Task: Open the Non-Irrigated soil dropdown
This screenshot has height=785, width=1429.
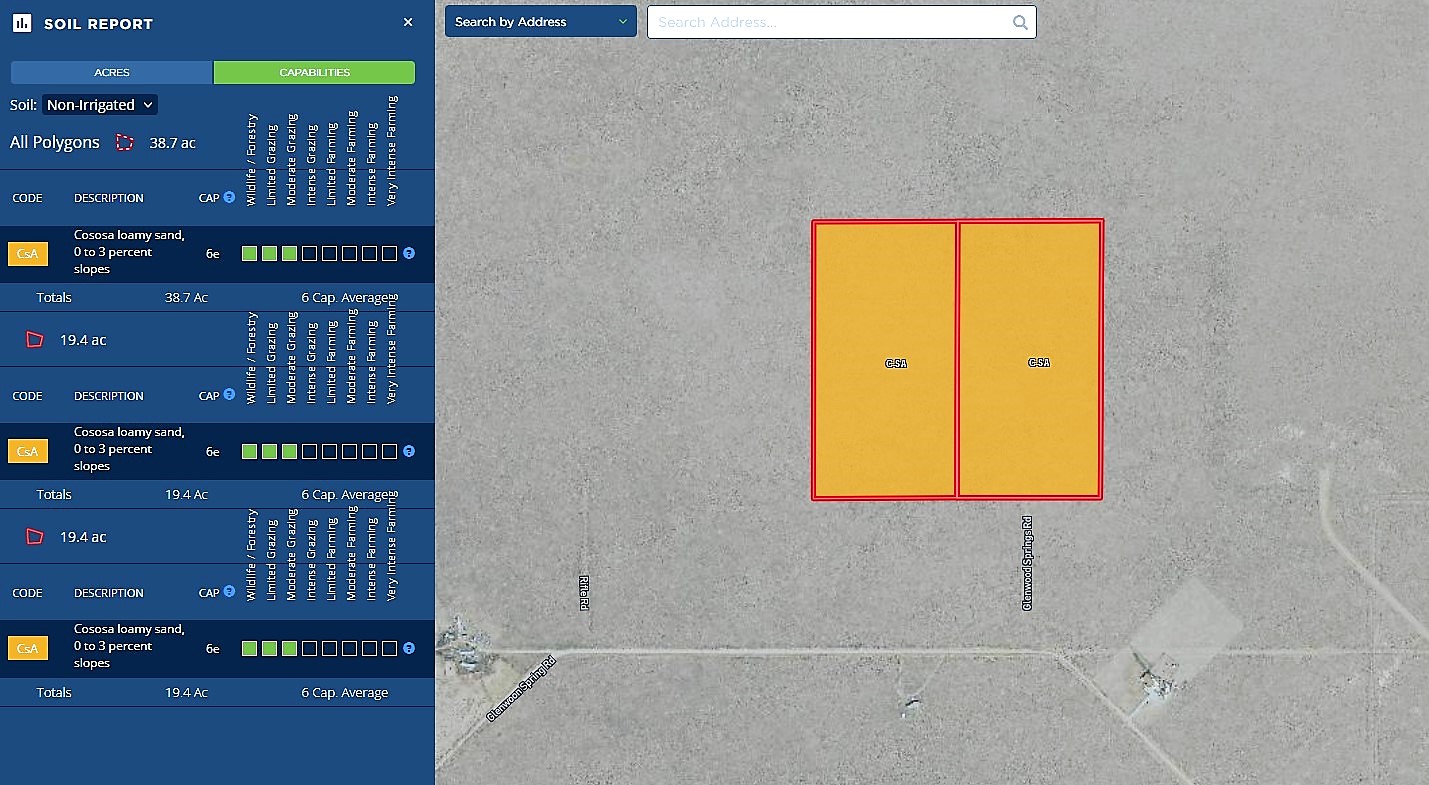Action: [x=100, y=105]
